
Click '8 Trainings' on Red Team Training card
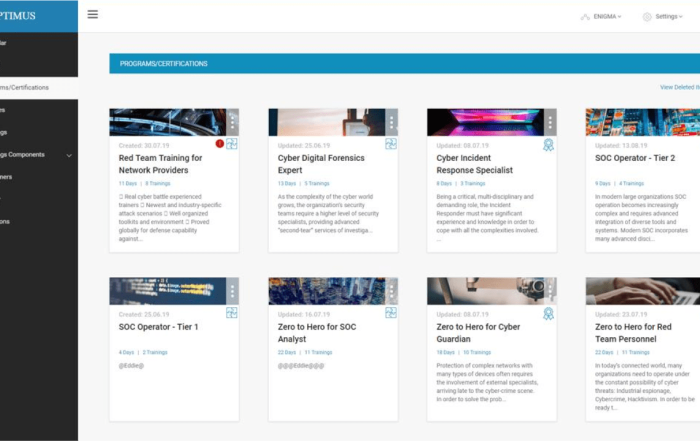point(158,183)
